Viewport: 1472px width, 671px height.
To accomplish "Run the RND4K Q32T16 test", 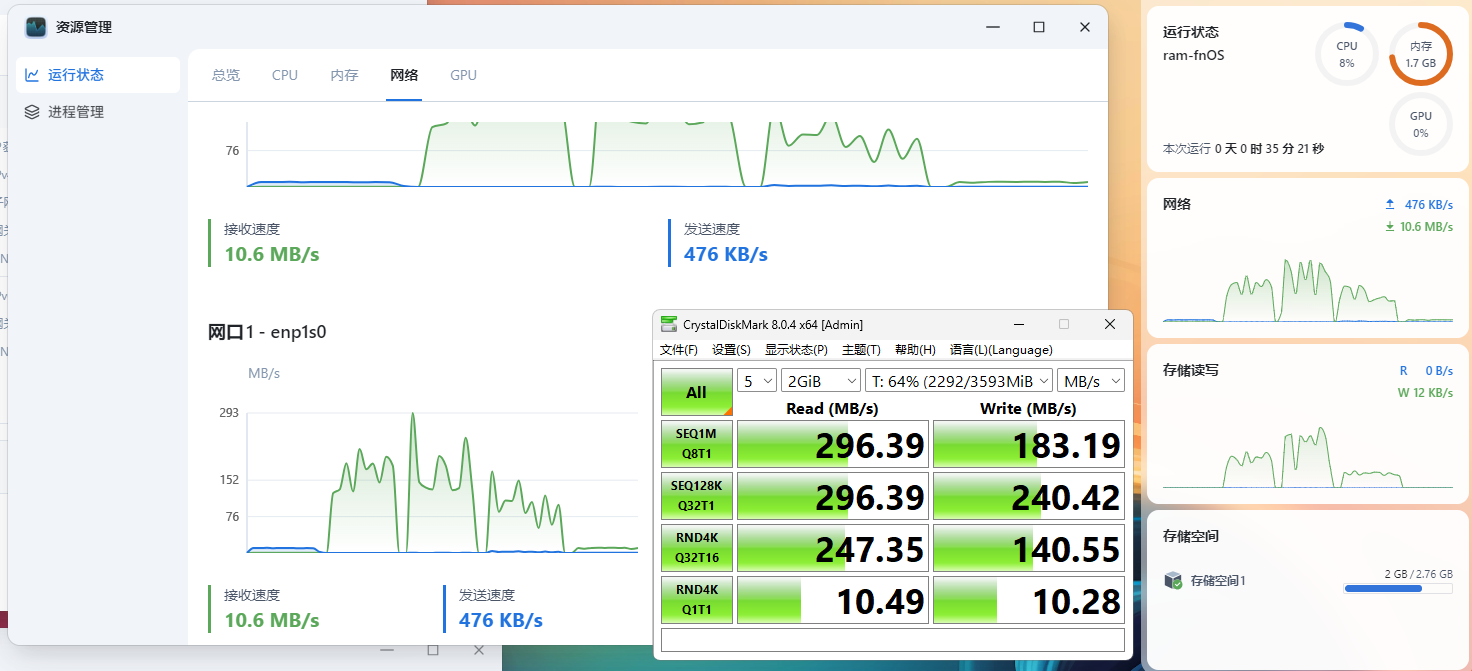I will tap(697, 548).
